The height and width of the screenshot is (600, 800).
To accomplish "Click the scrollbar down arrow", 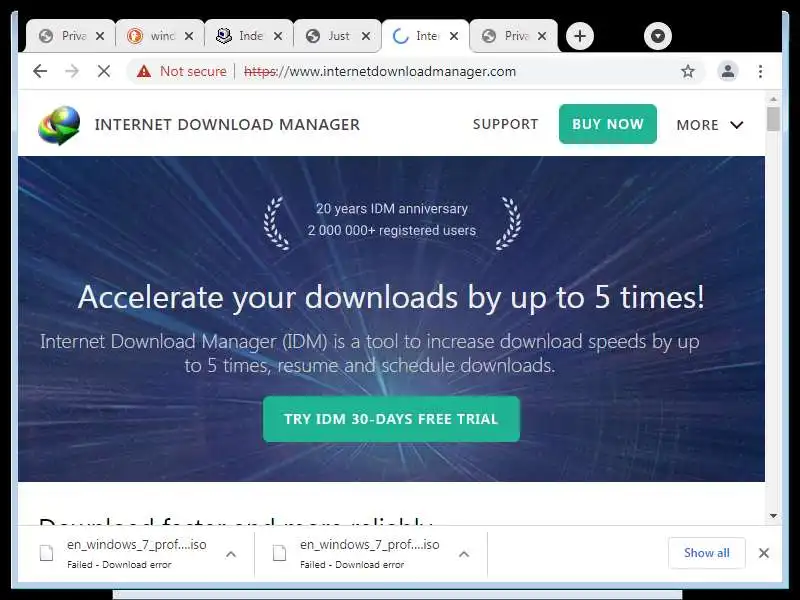I will 773,516.
